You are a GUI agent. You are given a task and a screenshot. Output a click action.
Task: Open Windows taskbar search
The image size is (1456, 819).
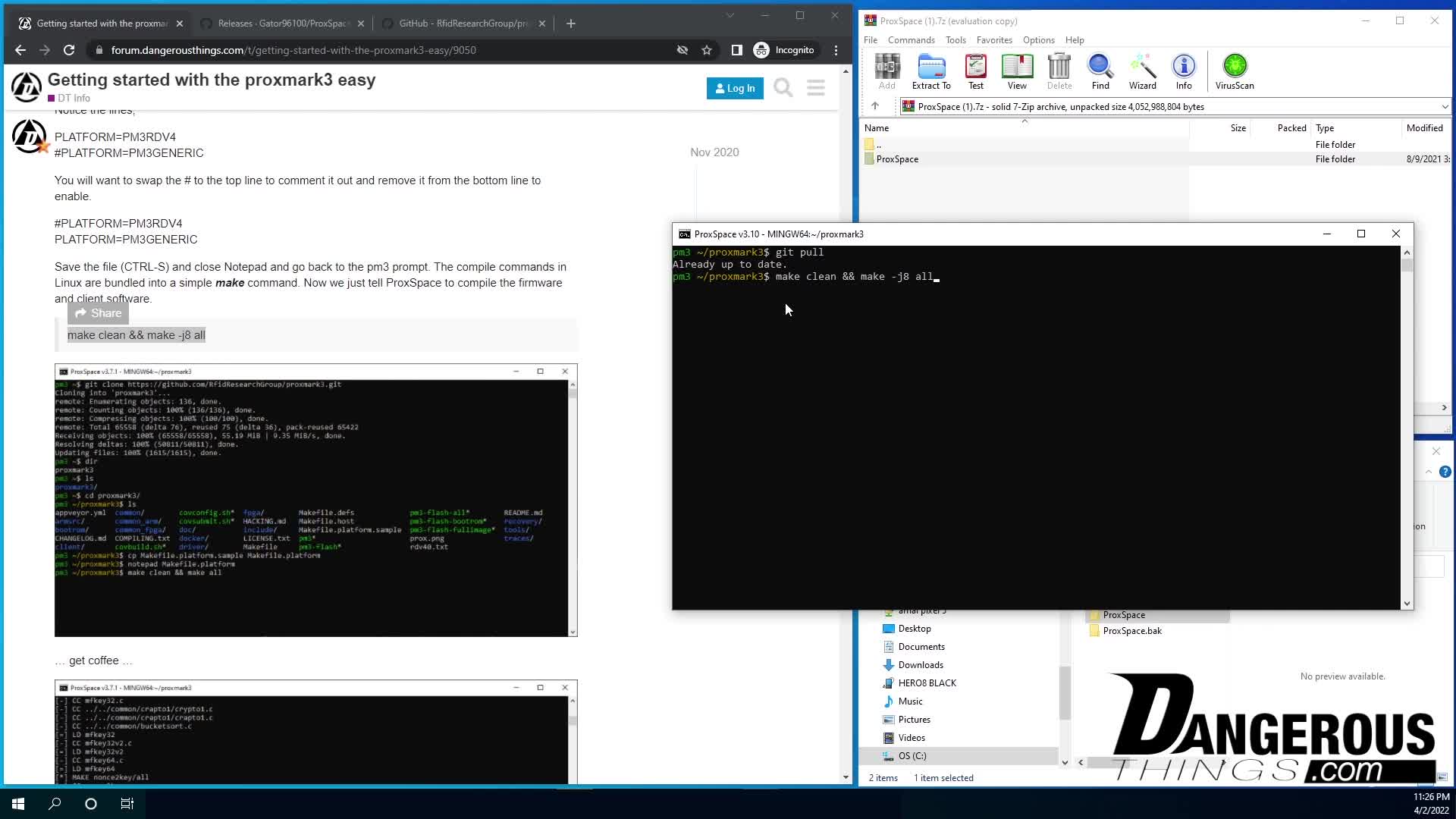(x=55, y=803)
